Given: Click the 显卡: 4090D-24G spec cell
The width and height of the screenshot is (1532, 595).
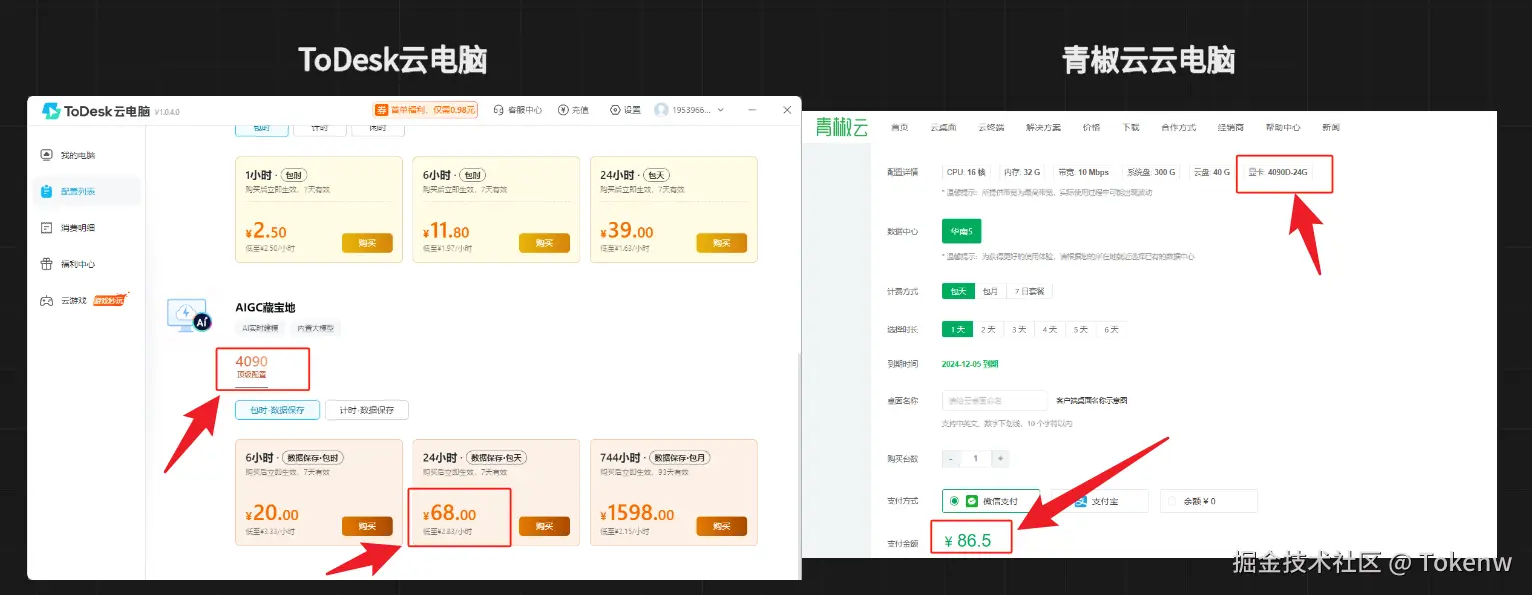Looking at the screenshot, I should coord(1278,172).
